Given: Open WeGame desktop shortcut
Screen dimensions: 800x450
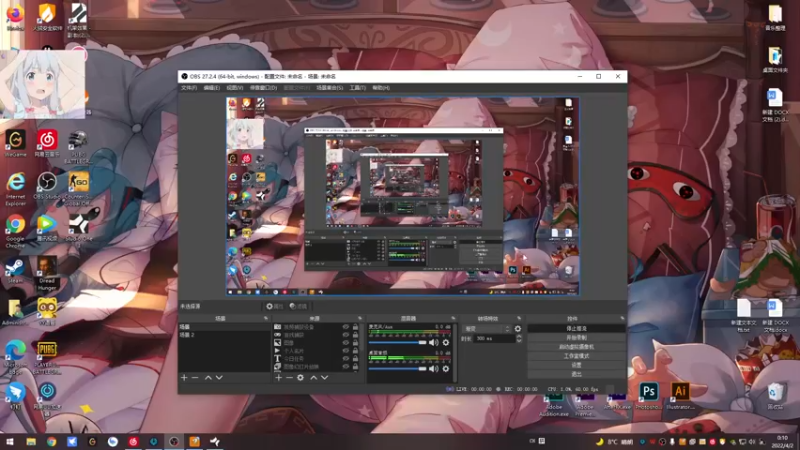Looking at the screenshot, I should [15, 143].
